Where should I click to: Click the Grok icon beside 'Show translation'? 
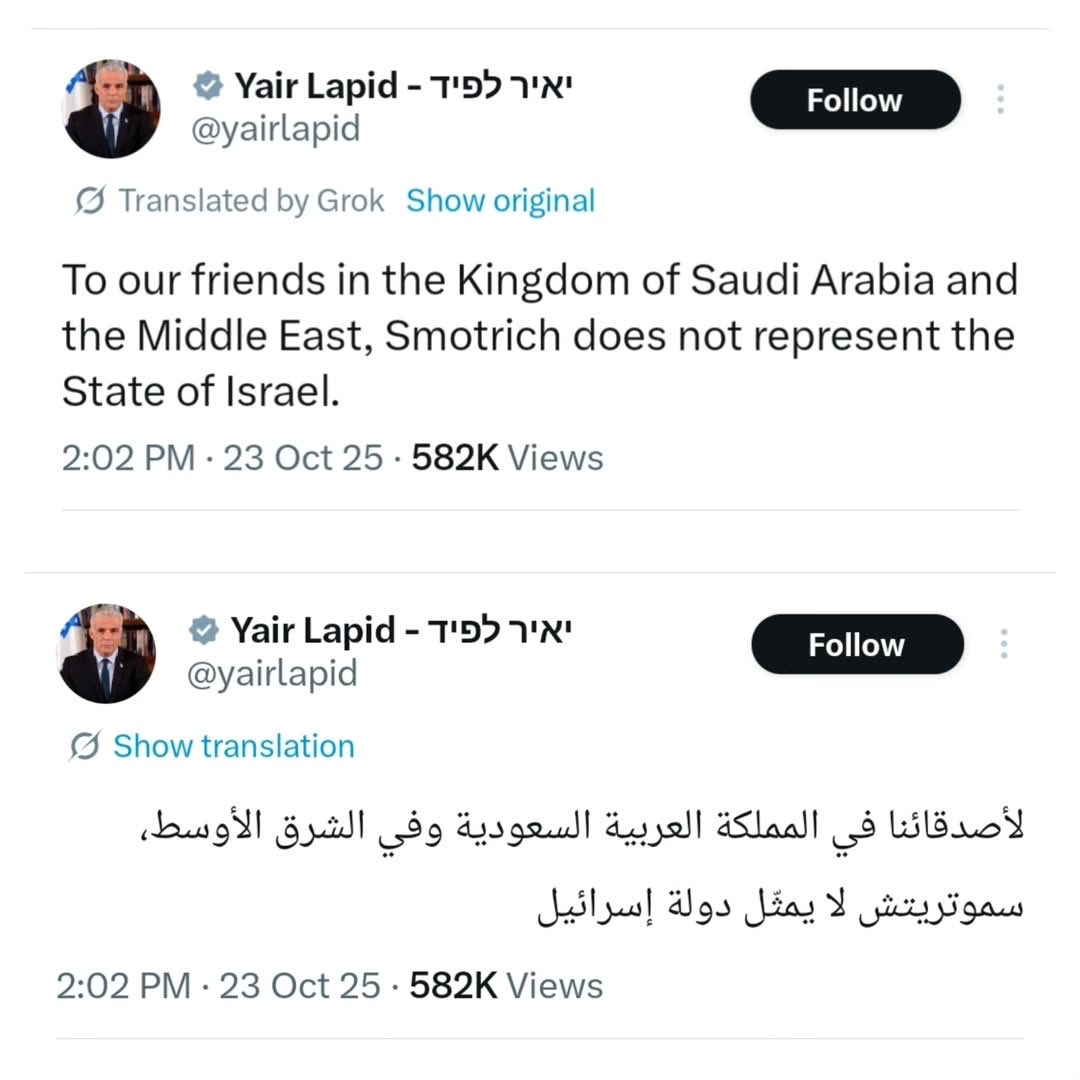(85, 746)
